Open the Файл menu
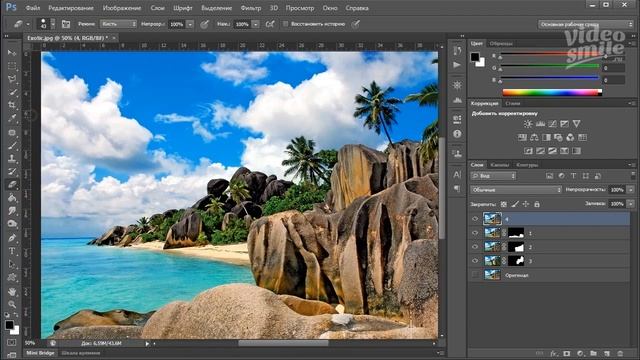The height and width of the screenshot is (360, 640). (x=33, y=8)
